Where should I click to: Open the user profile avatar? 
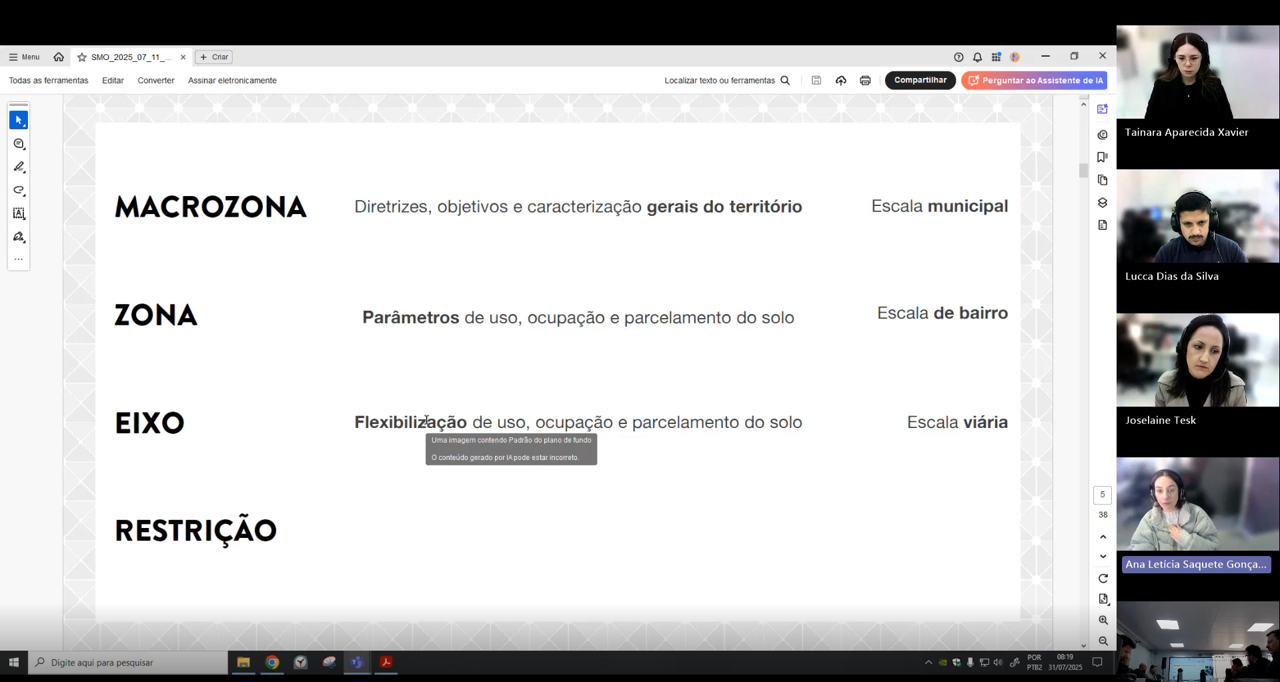1015,57
